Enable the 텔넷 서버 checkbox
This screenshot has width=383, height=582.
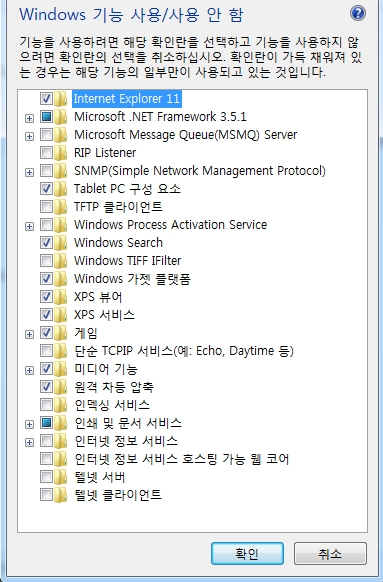click(46, 476)
